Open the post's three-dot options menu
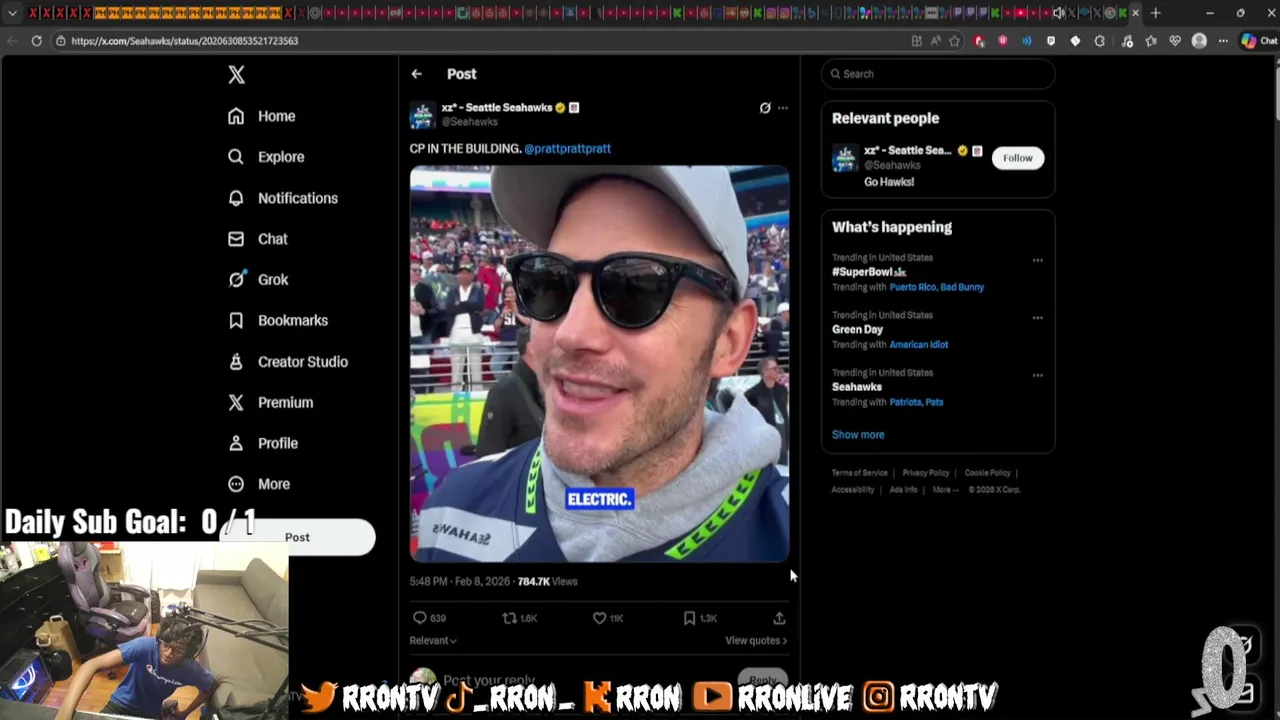The height and width of the screenshot is (720, 1280). (x=783, y=108)
